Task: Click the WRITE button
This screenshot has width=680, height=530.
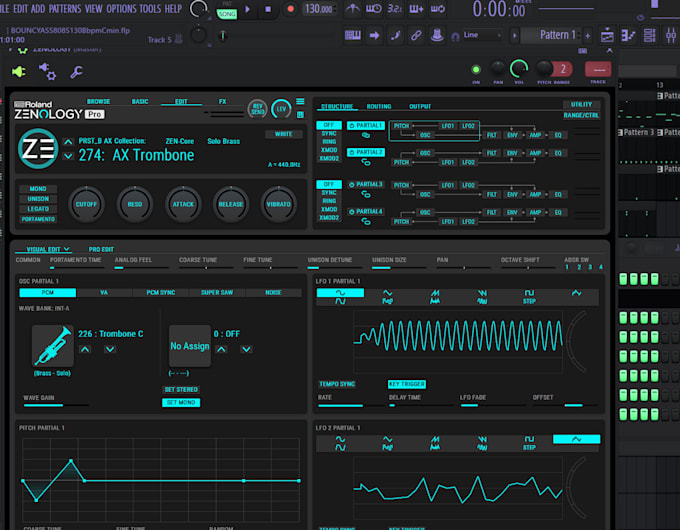Action: pyautogui.click(x=283, y=134)
